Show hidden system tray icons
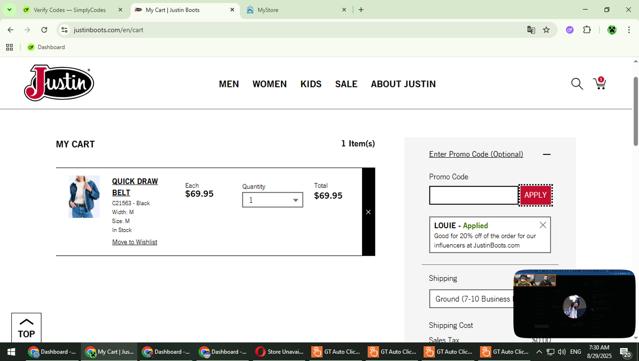The width and height of the screenshot is (639, 361). [x=539, y=352]
